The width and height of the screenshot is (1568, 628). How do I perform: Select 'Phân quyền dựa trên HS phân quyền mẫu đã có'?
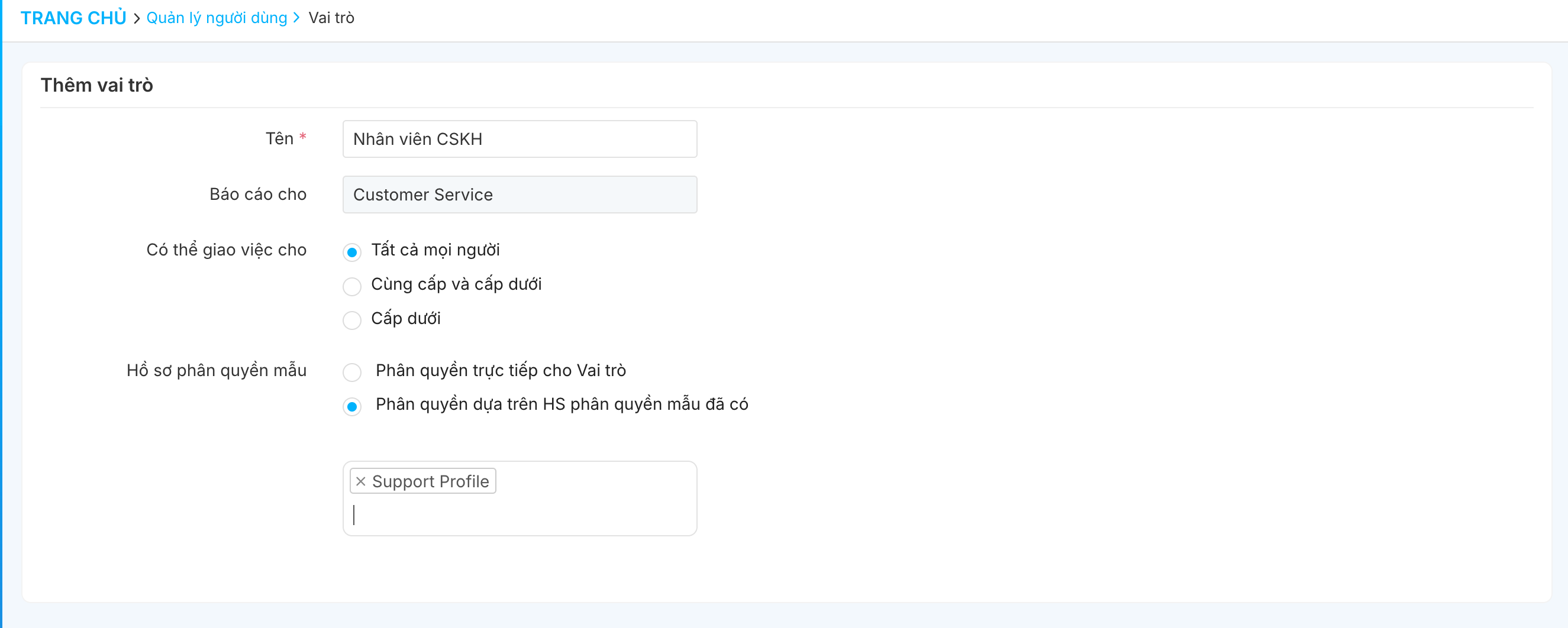352,406
